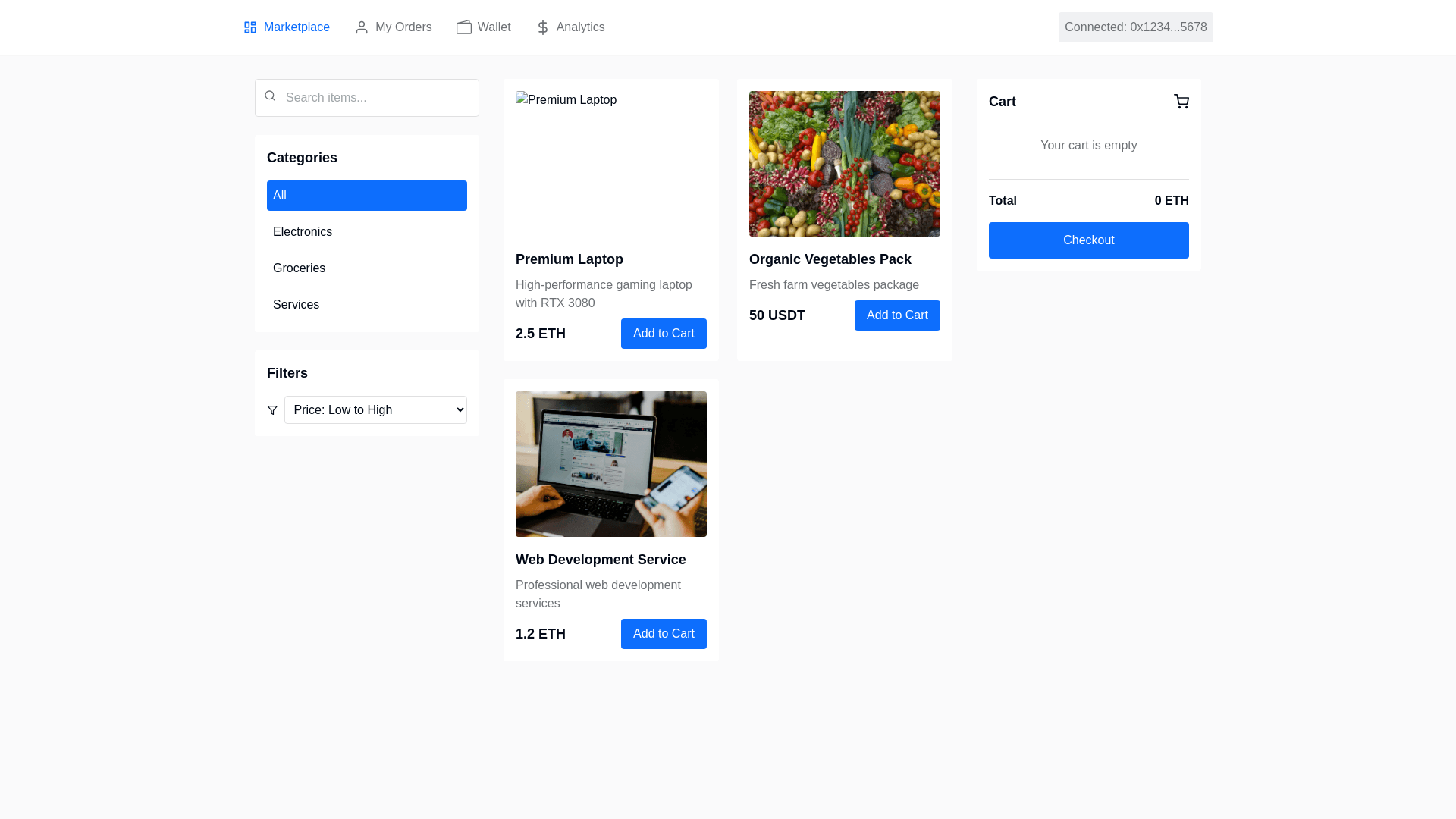
Task: Choose the Groceries category
Action: pos(367,268)
